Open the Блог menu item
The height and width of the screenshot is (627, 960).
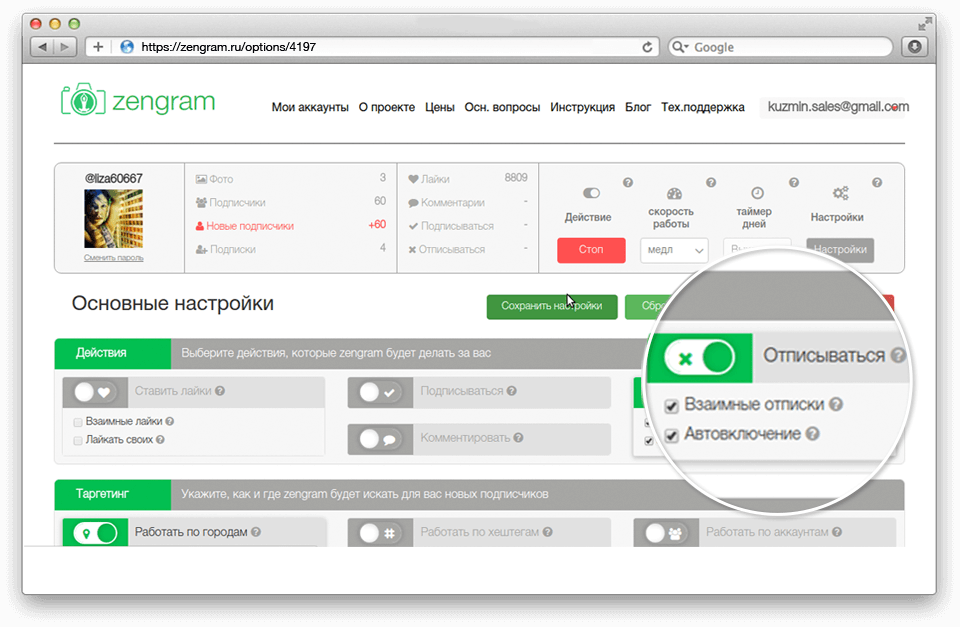[638, 107]
